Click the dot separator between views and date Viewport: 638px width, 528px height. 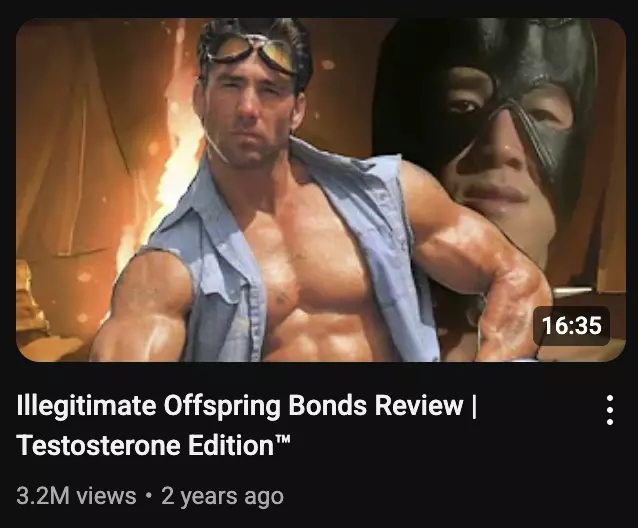point(149,496)
